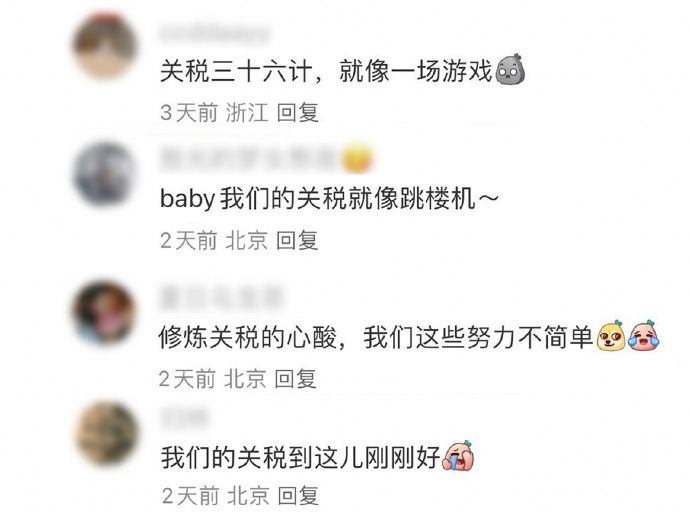
Task: Open the first commenter's blurred username
Action: pos(214,34)
